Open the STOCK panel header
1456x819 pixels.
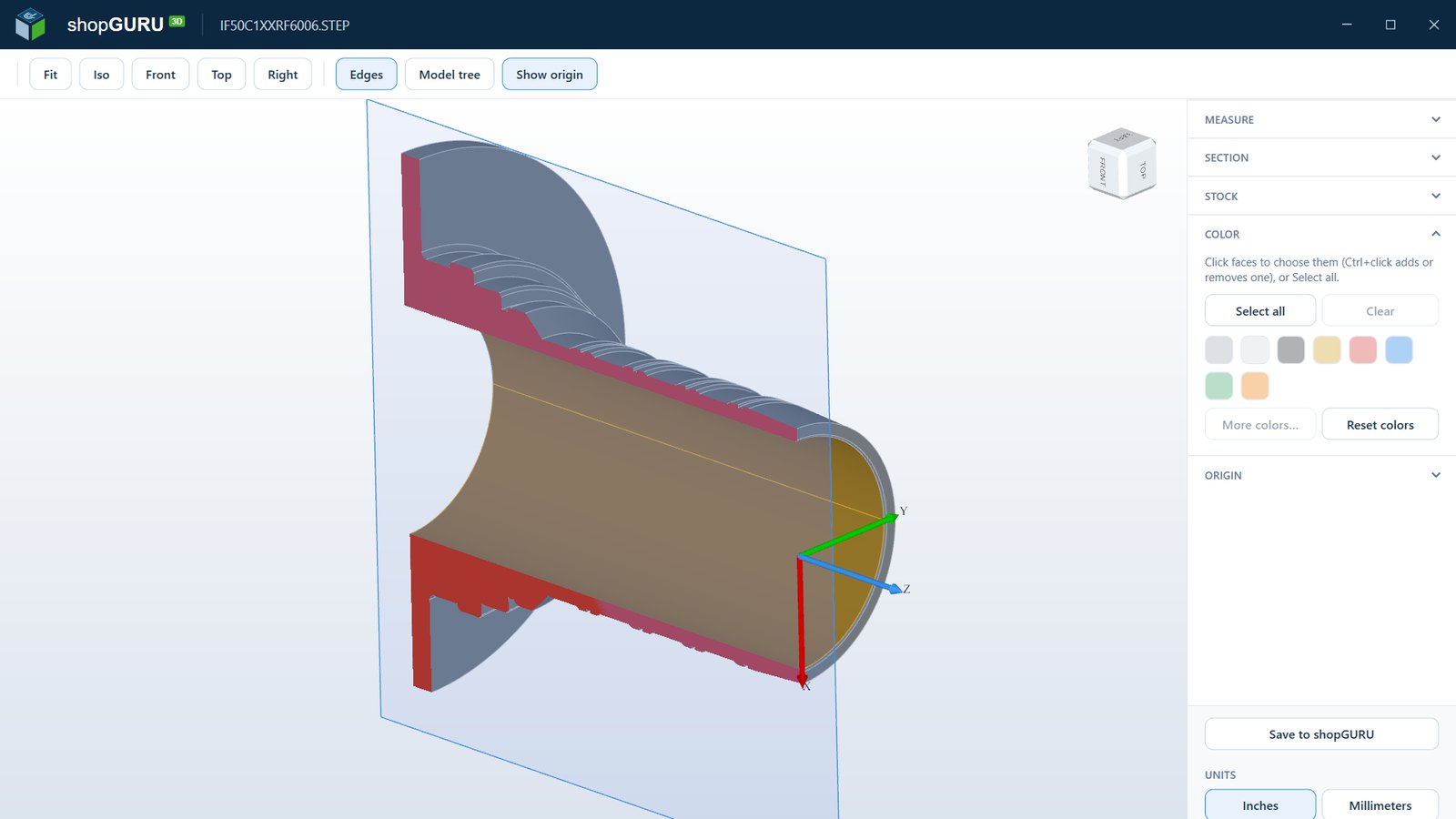tap(1321, 196)
